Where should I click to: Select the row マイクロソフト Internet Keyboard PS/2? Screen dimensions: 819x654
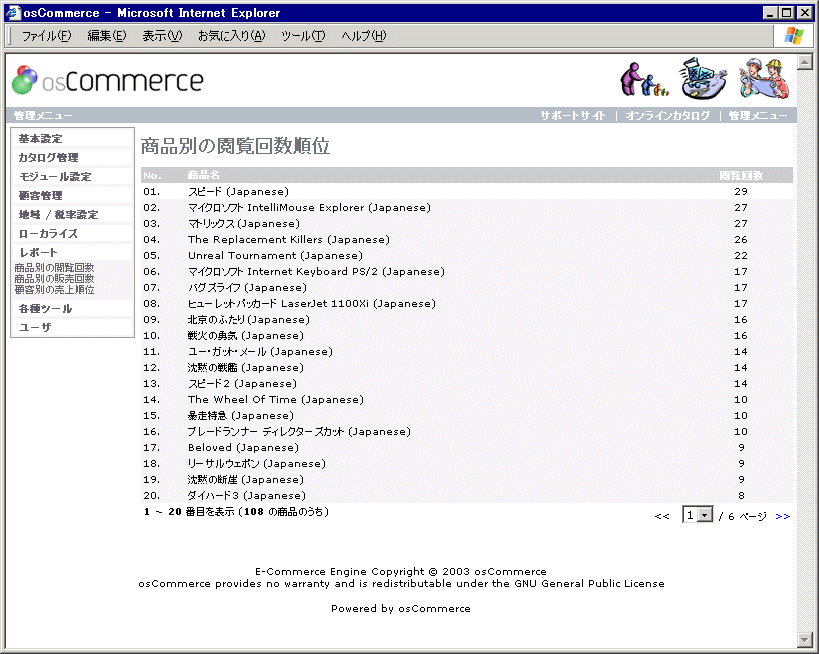(467, 272)
